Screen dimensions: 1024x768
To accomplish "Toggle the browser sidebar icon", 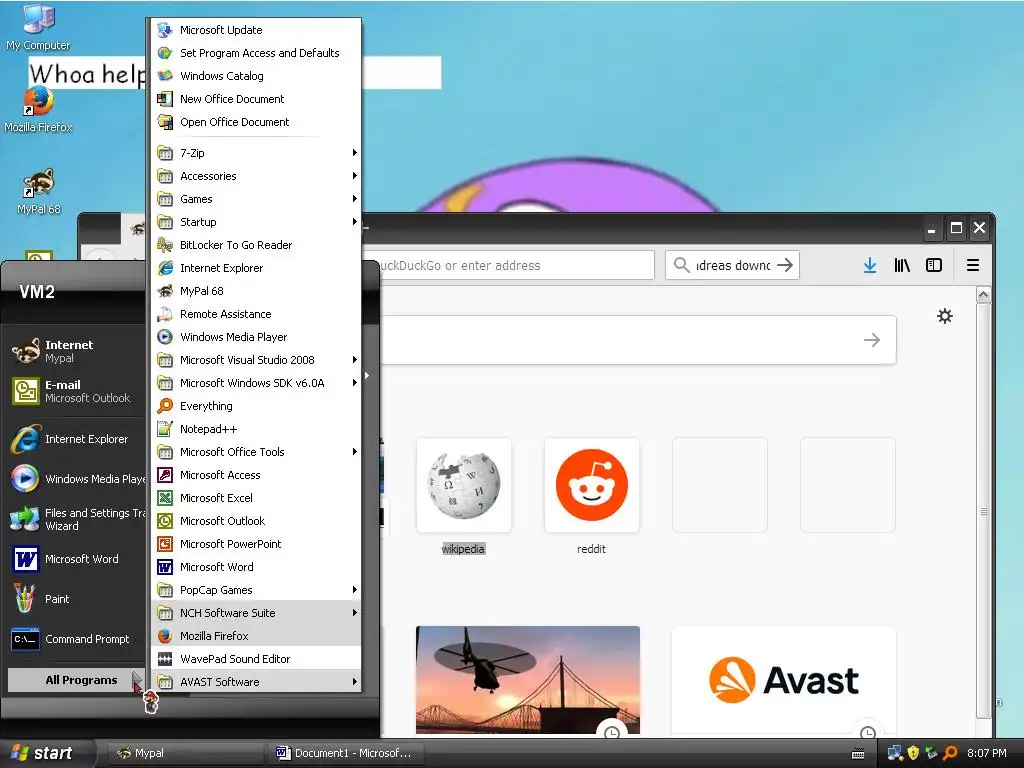I will coord(934,265).
